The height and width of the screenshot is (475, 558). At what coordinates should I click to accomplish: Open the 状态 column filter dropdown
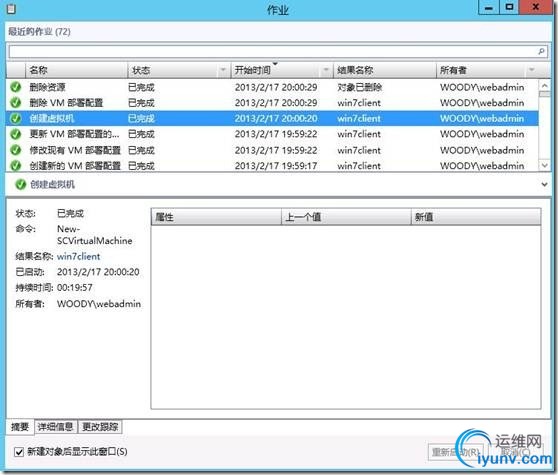click(x=223, y=70)
